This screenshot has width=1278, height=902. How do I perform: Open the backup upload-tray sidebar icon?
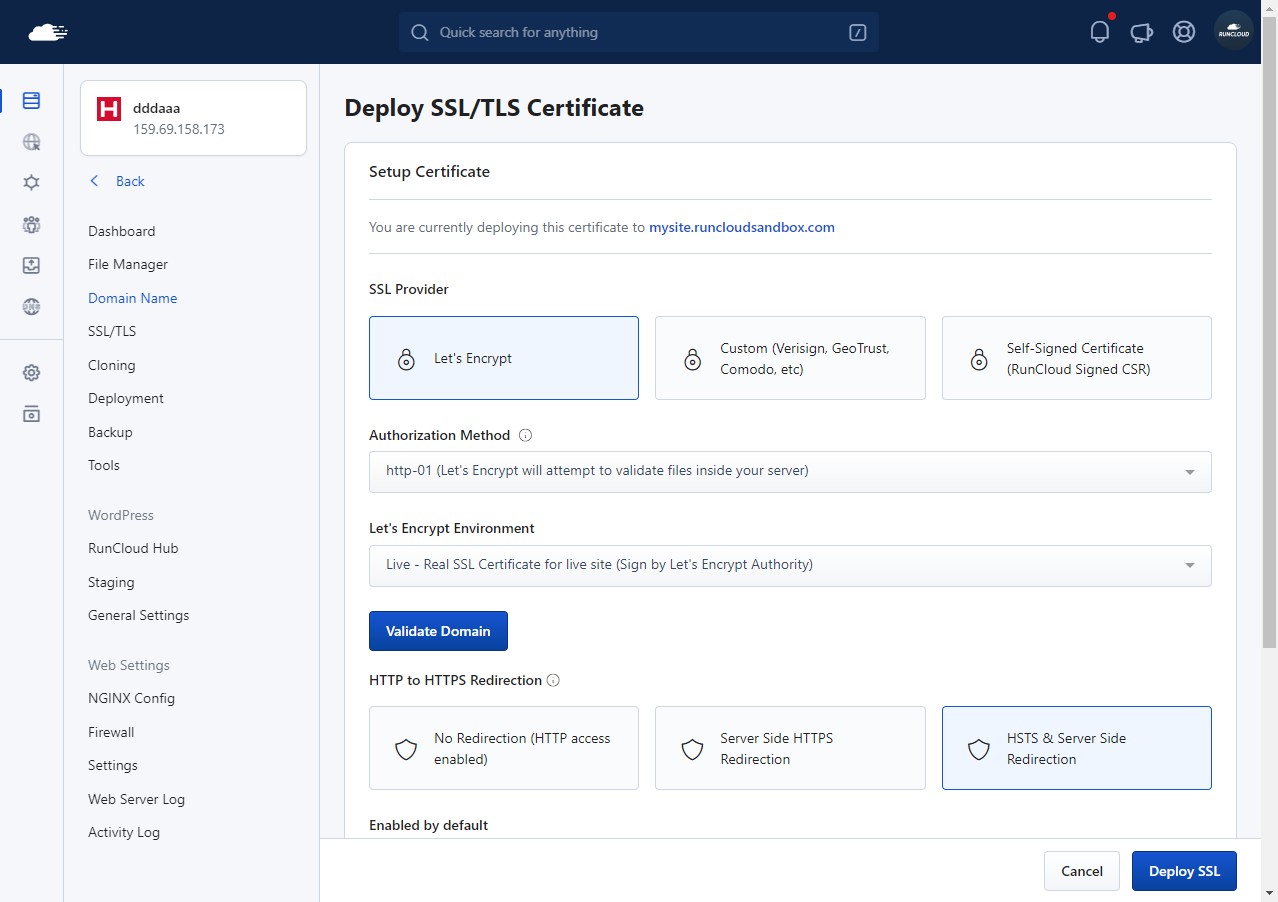point(31,265)
